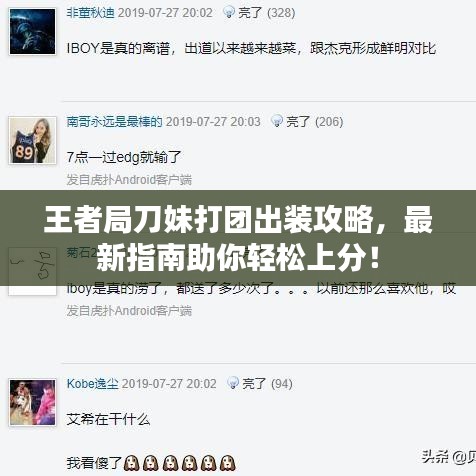
Task: Click the lightbulb icon beside 亮了 (94)
Action: (x=233, y=383)
